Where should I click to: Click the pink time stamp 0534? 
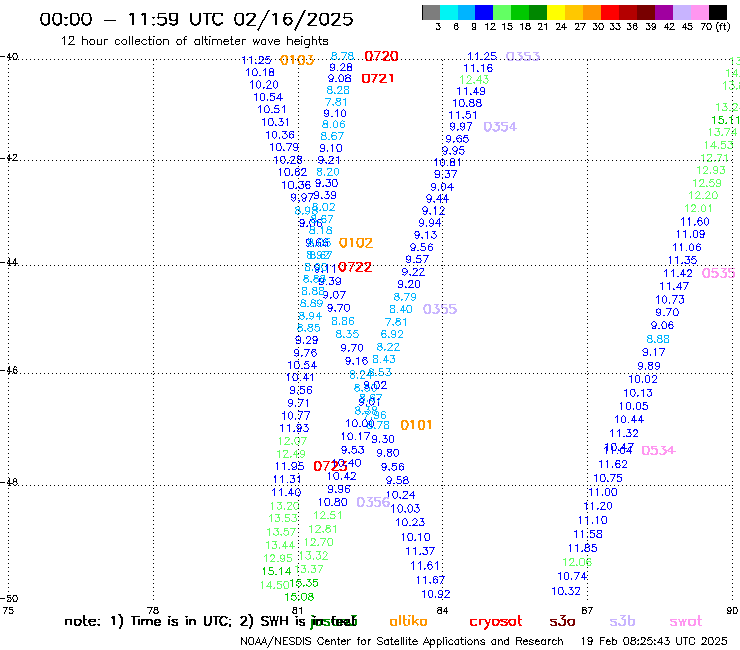(658, 450)
